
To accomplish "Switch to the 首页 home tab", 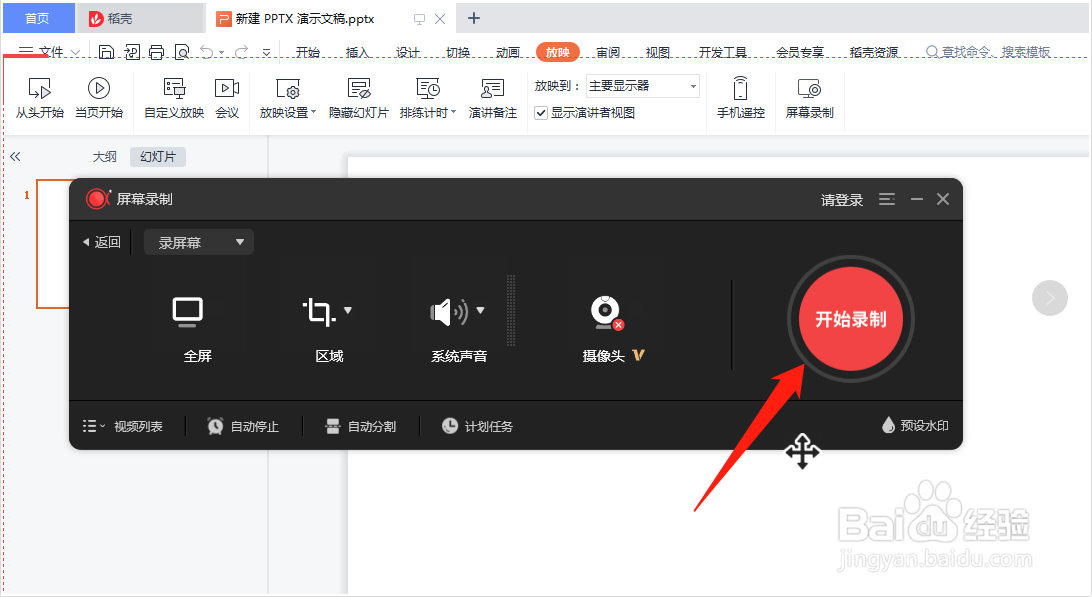I will tap(38, 18).
